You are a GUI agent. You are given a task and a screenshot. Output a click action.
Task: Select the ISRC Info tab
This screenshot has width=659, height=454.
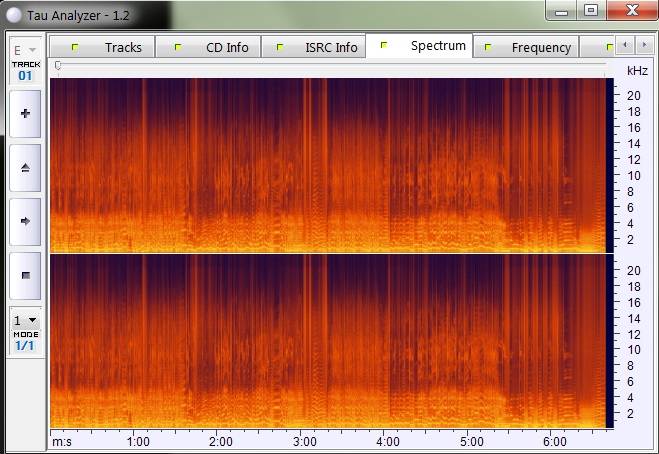[320, 47]
